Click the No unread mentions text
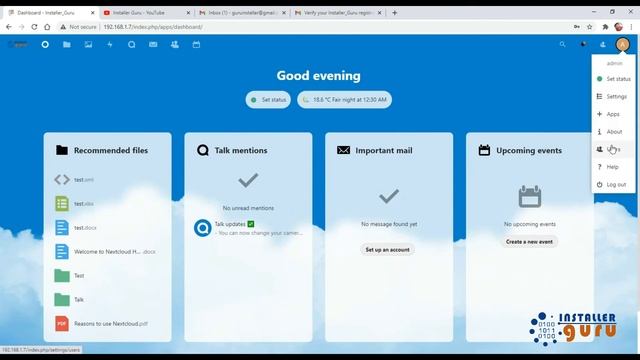Screen dimensions: 640x360 pyautogui.click(x=248, y=208)
